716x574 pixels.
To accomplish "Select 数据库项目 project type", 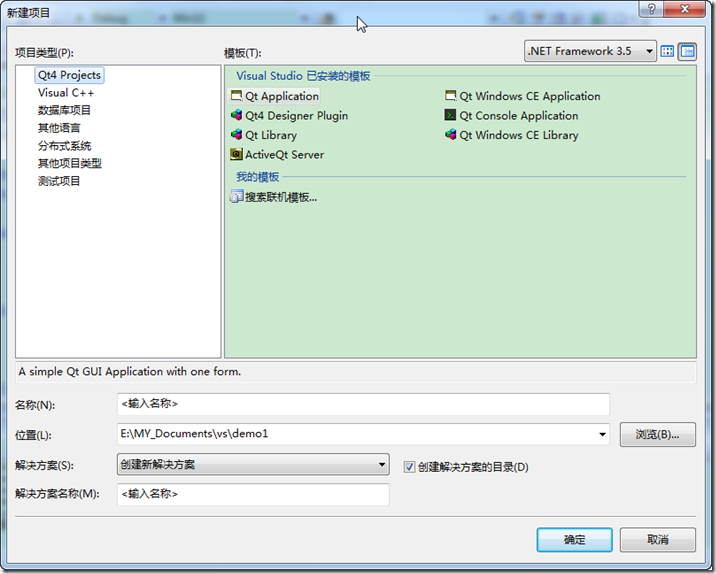I will (64, 110).
